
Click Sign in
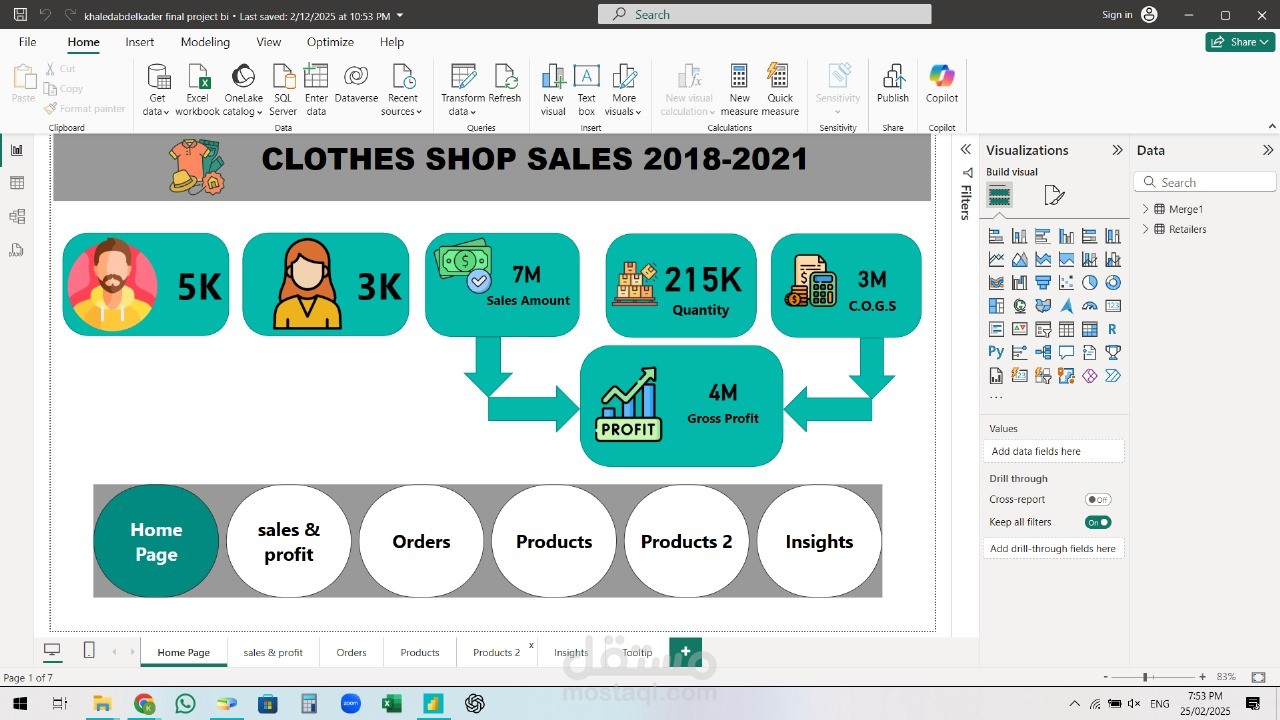(x=1117, y=15)
